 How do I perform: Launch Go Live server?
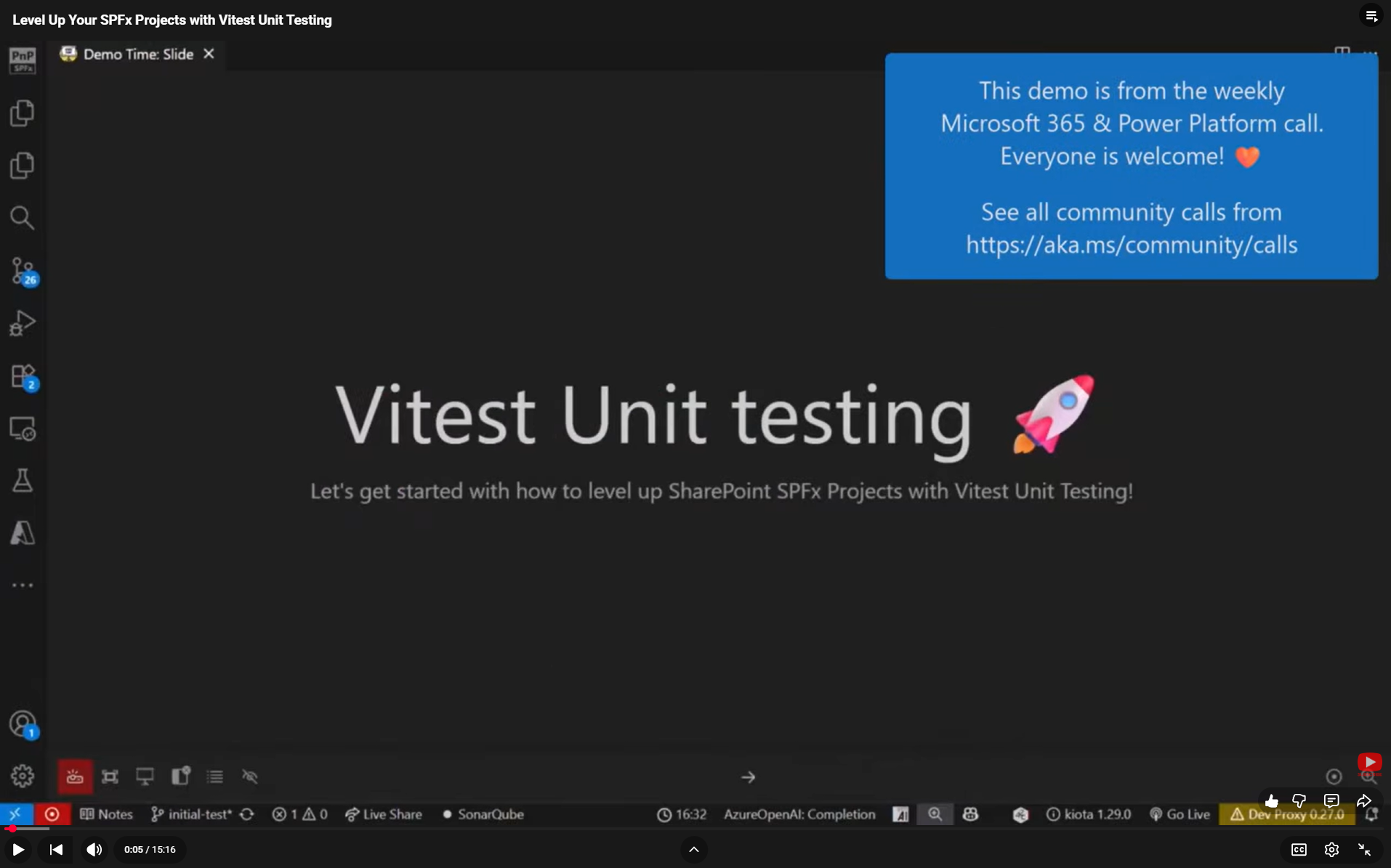[x=1179, y=814]
